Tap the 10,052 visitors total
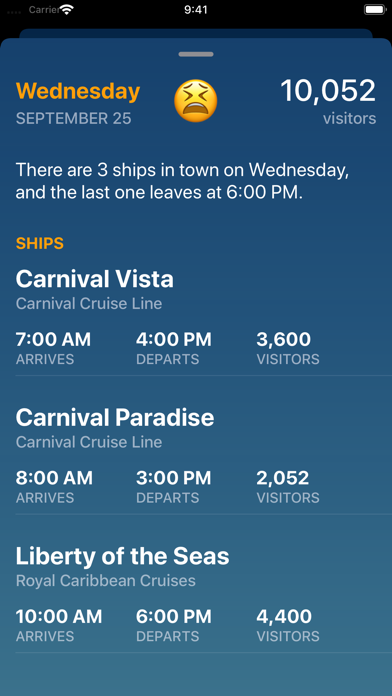 (x=328, y=101)
